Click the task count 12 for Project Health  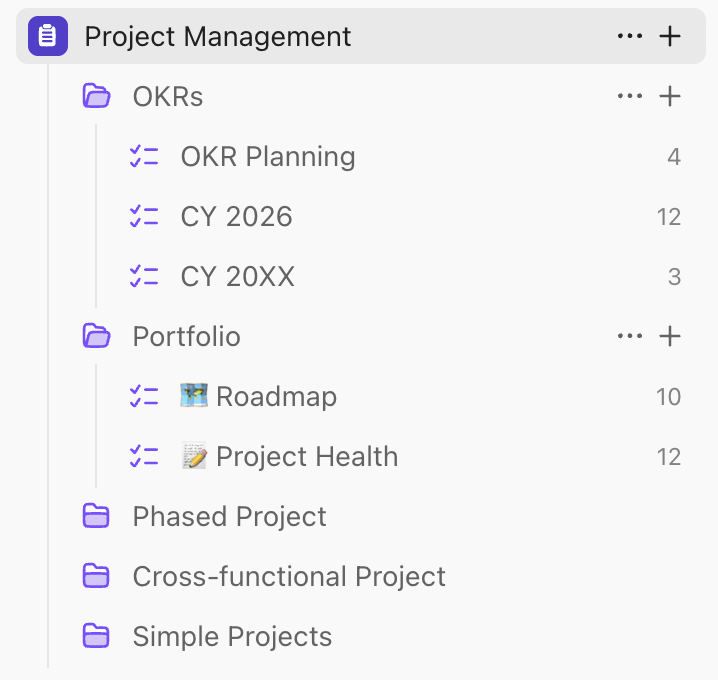click(x=668, y=457)
